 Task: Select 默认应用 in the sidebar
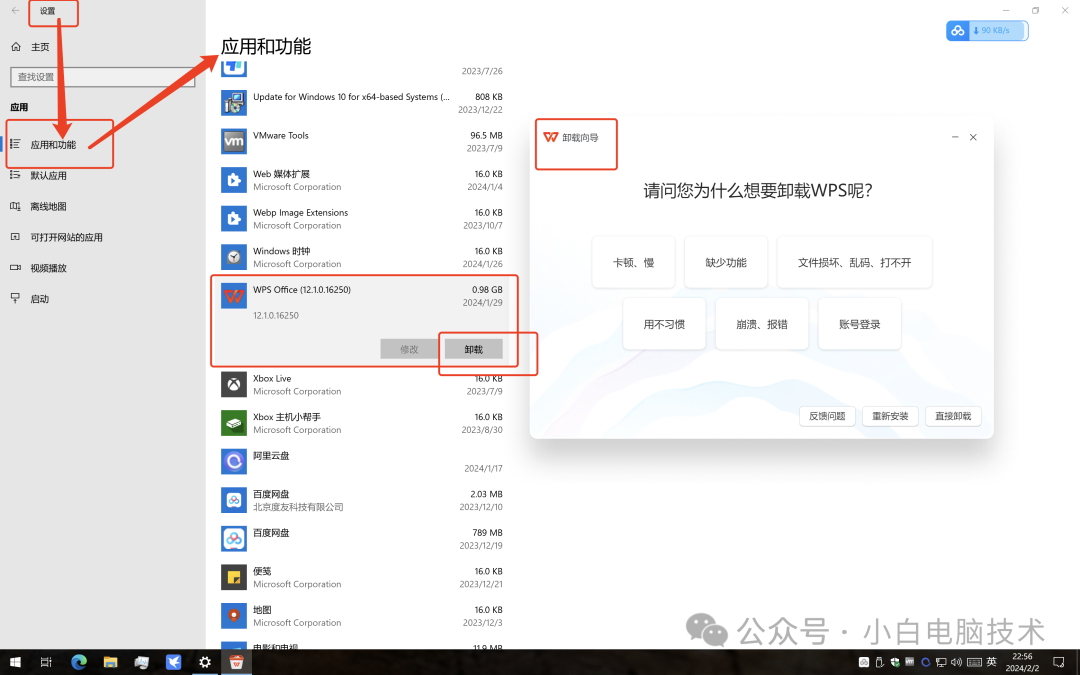(48, 176)
